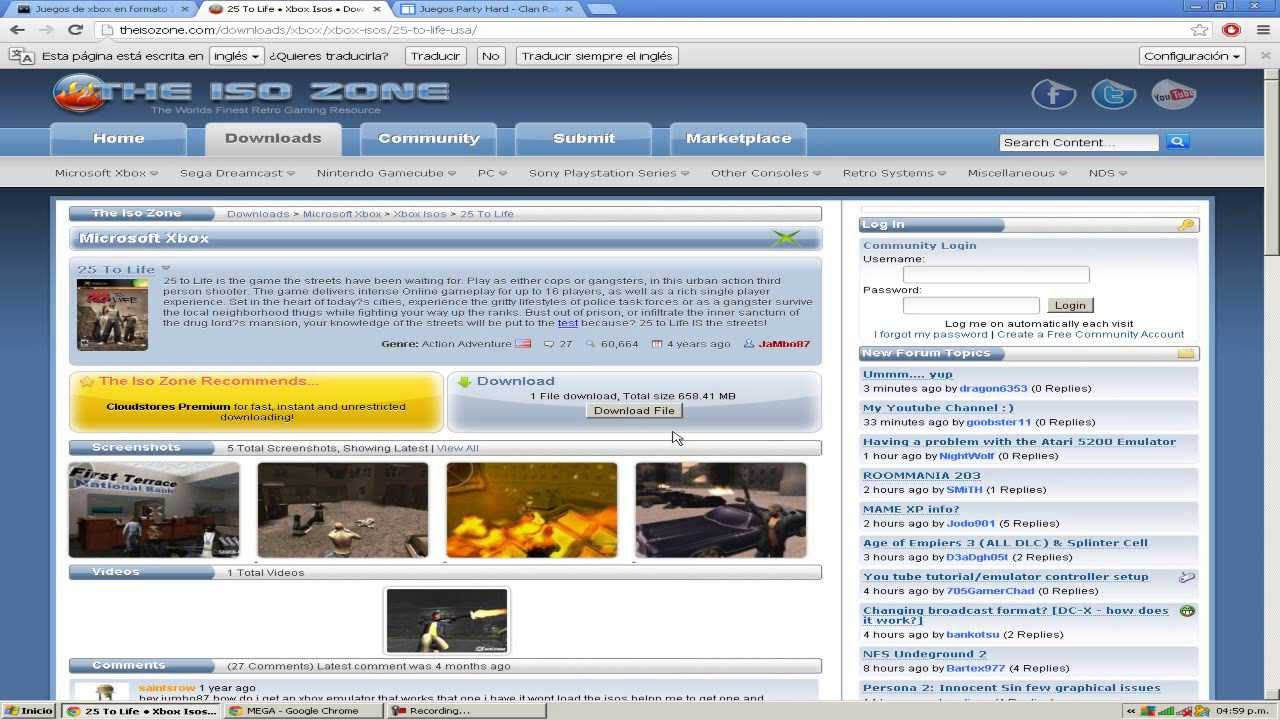Viewport: 1280px width, 720px height.
Task: Open the fire explosion screenshot thumbnail
Action: pos(532,510)
